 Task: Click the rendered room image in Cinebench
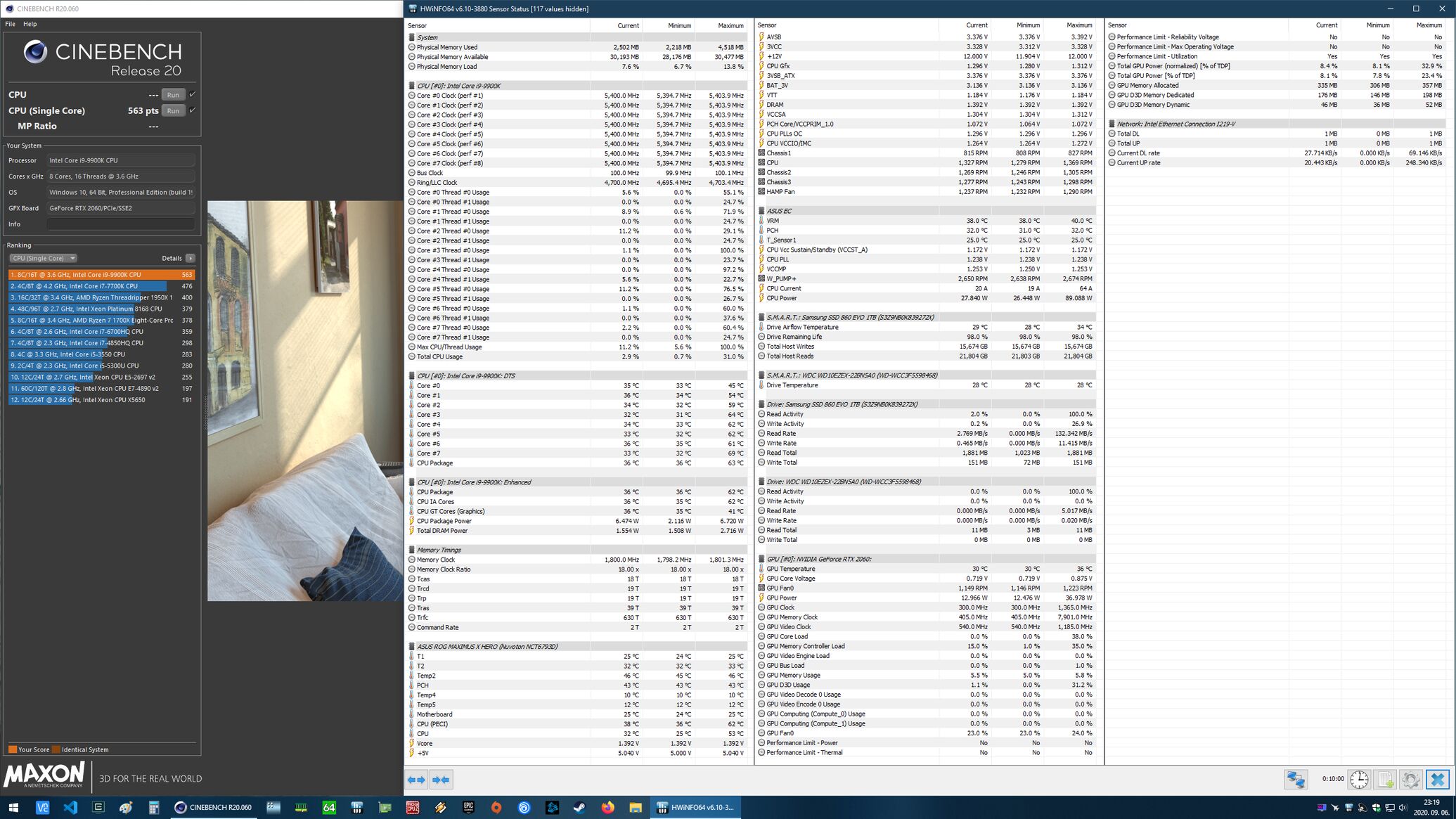305,401
